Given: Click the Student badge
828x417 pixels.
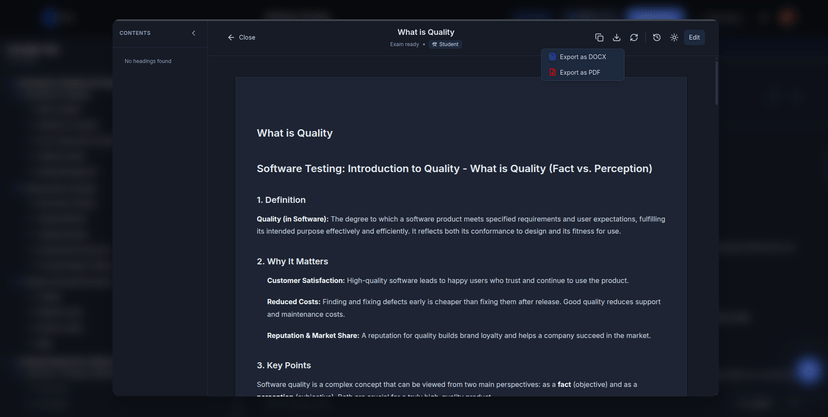Looking at the screenshot, I should pos(445,44).
